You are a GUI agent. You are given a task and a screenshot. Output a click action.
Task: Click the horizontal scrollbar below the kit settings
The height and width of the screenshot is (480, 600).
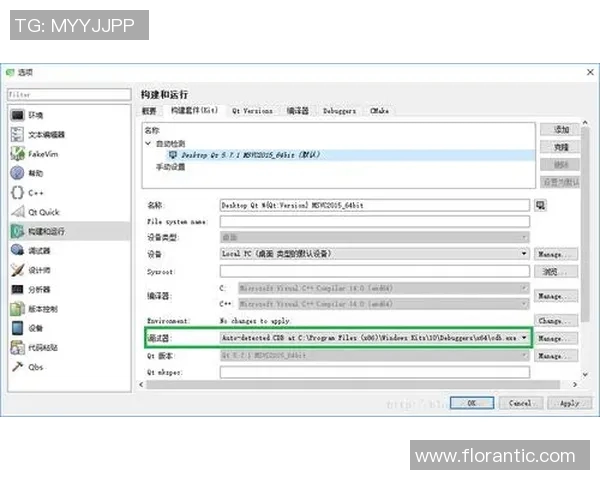[x=353, y=385]
